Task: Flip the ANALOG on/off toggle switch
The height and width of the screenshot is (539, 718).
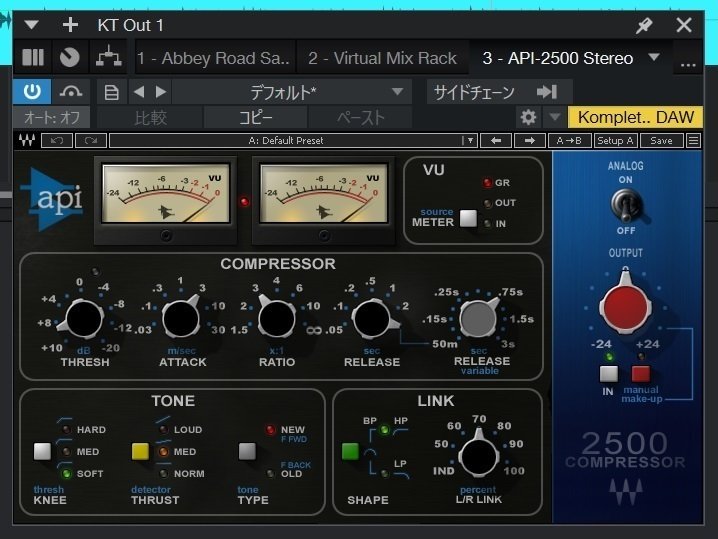Action: pyautogui.click(x=627, y=206)
